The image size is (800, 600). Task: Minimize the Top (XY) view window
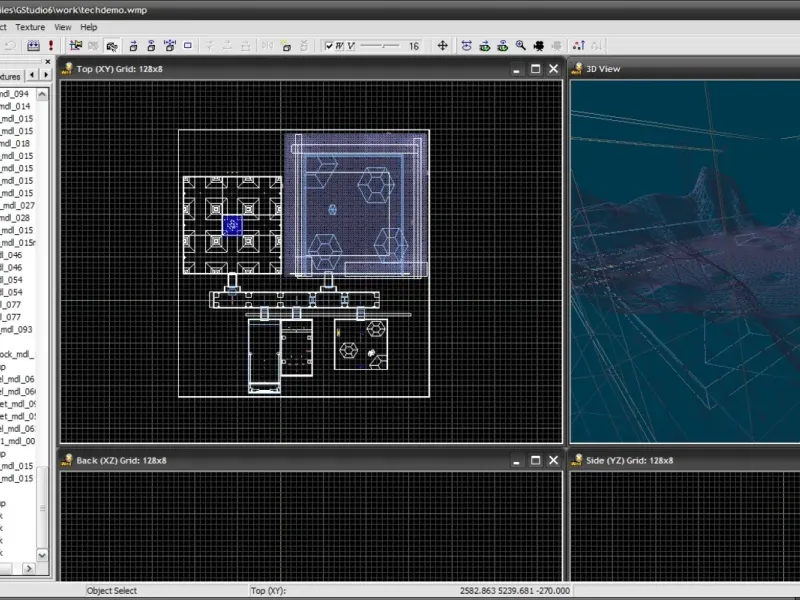[516, 69]
